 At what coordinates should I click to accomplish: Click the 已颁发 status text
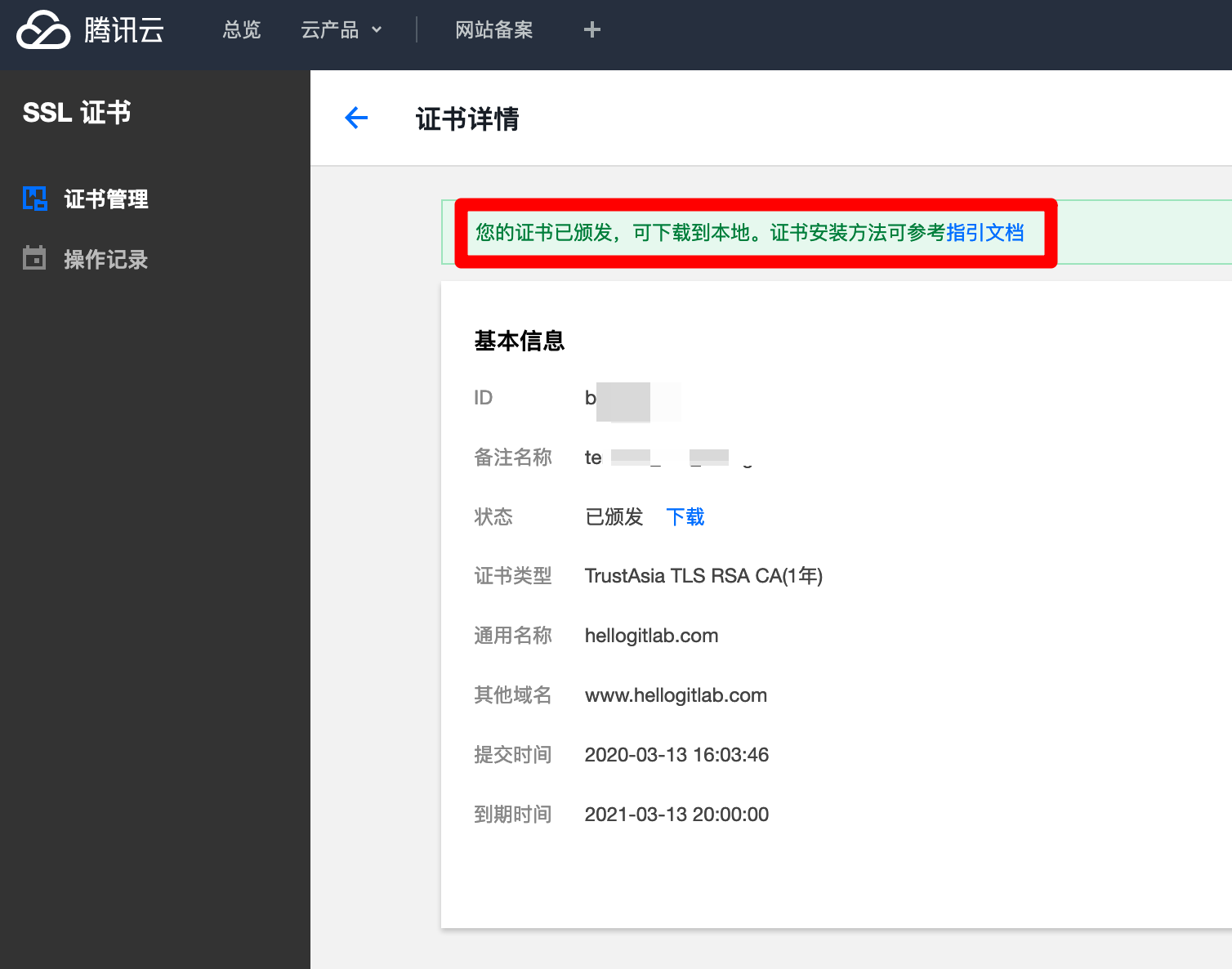[614, 516]
